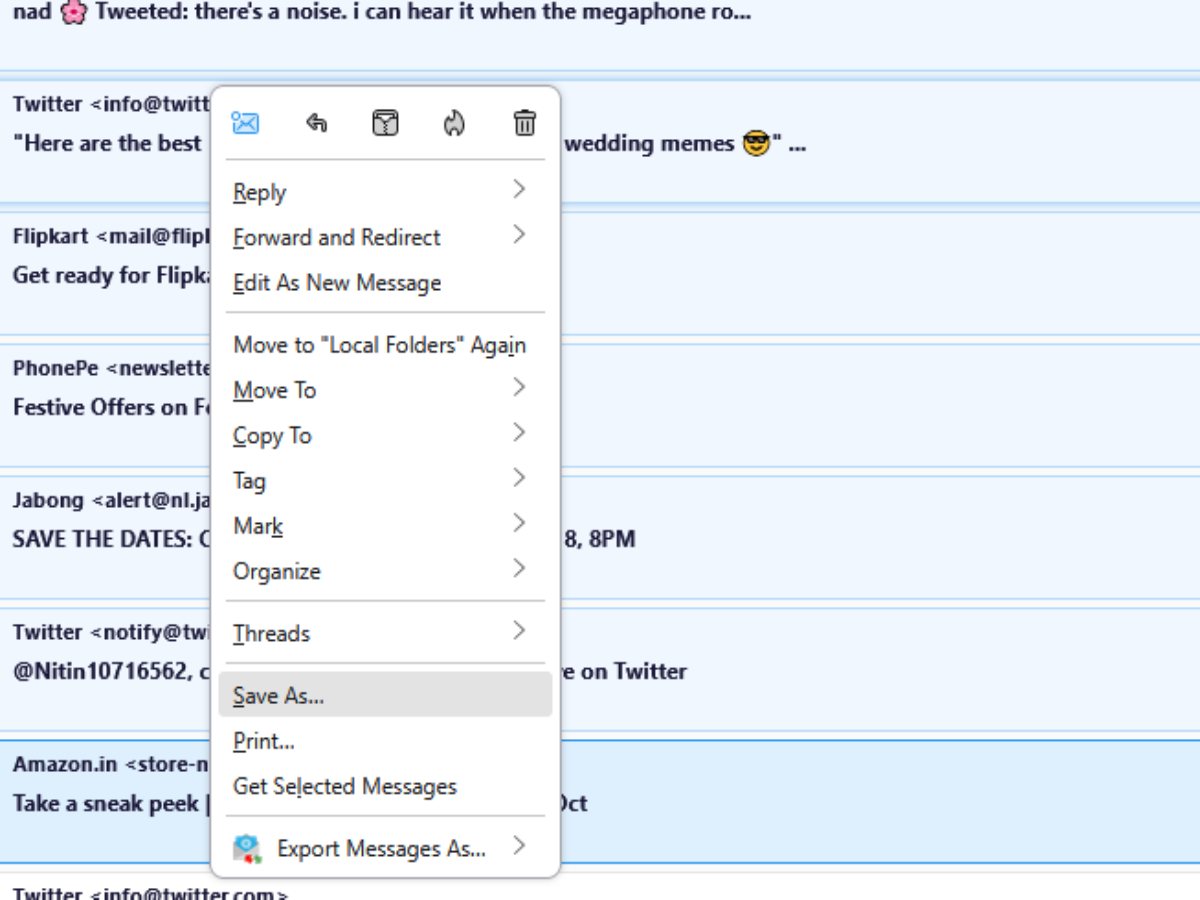Select Get Selected Messages
The height and width of the screenshot is (900, 1200).
(x=385, y=786)
